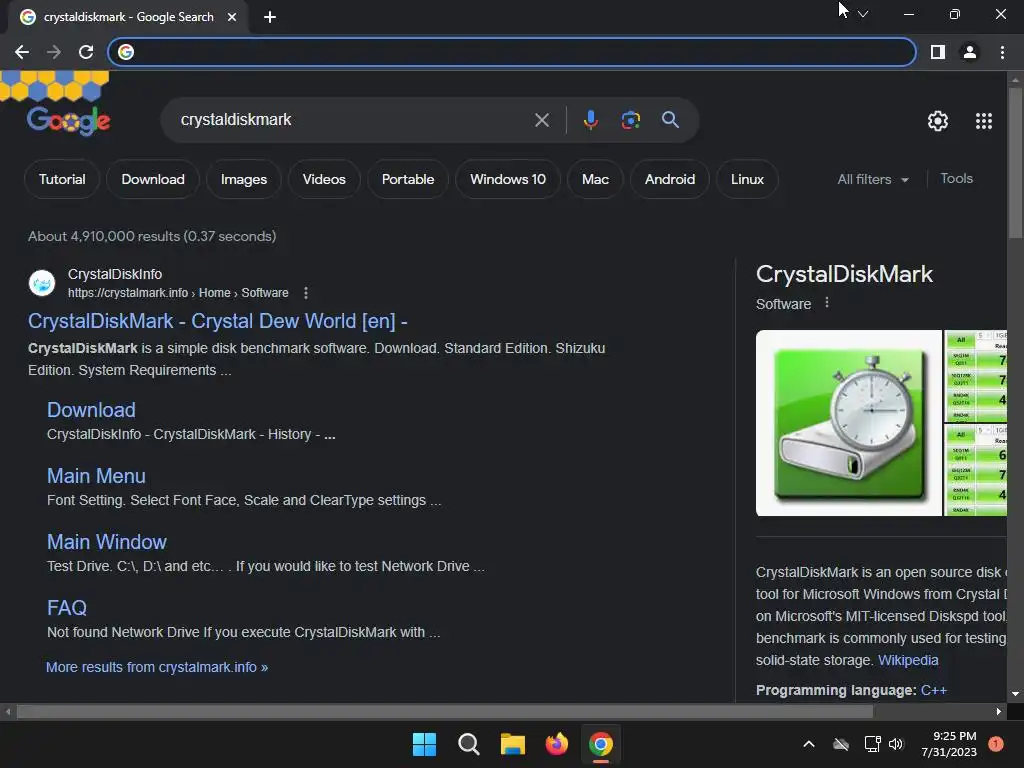Click the scroll-right arrow of horizontal scrollbar

[999, 712]
